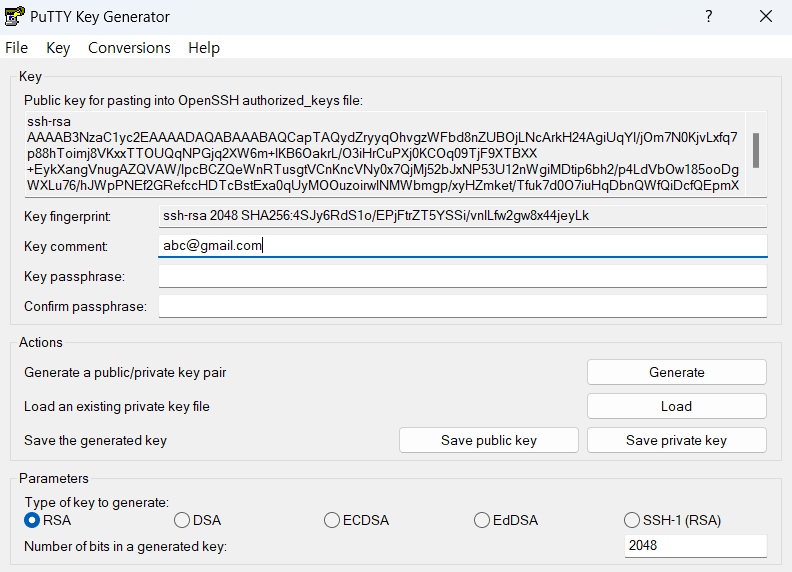Click the Key passphrase input field

point(463,276)
